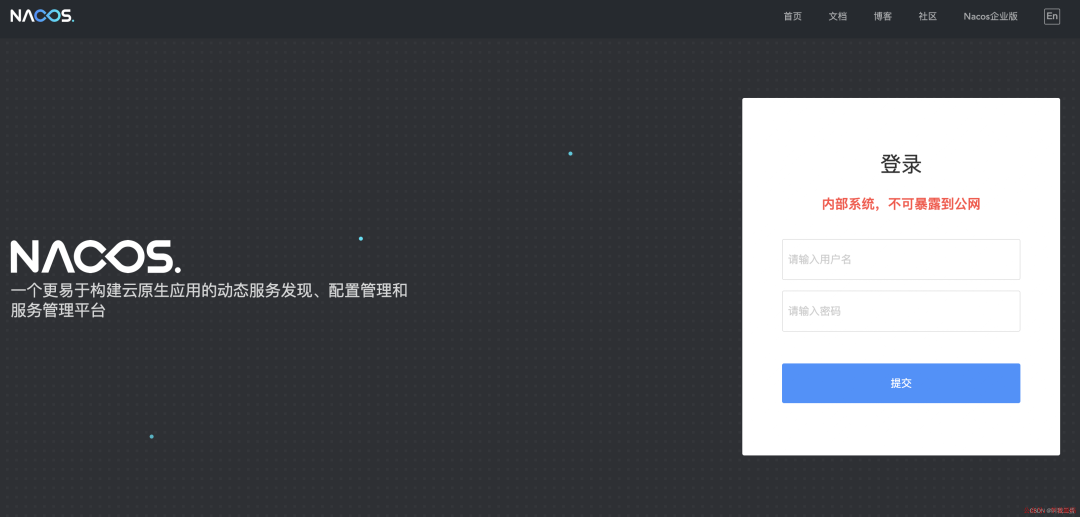Go to the 博客 page
The width and height of the screenshot is (1080, 517).
click(x=882, y=17)
